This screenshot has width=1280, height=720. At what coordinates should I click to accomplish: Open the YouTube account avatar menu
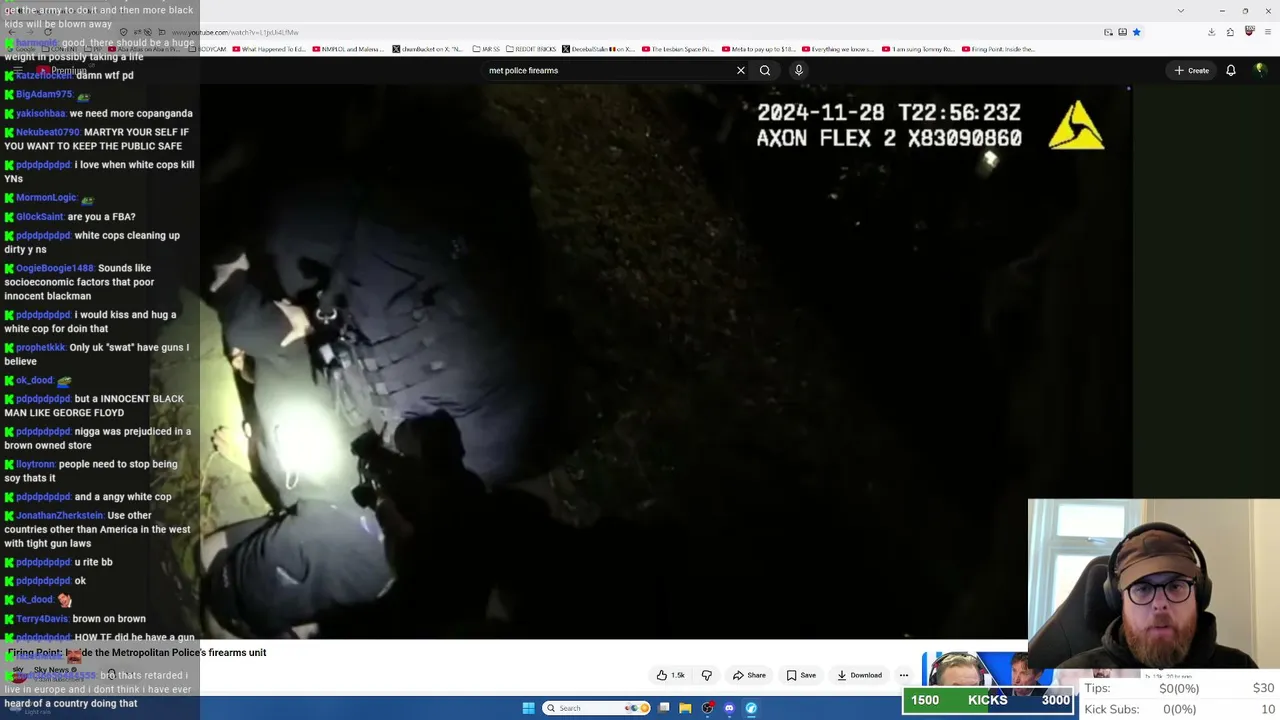(1260, 70)
